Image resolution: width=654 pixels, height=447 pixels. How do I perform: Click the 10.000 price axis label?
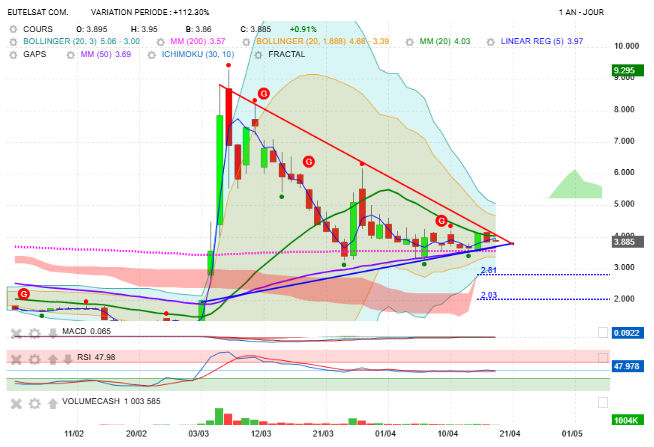[626, 46]
